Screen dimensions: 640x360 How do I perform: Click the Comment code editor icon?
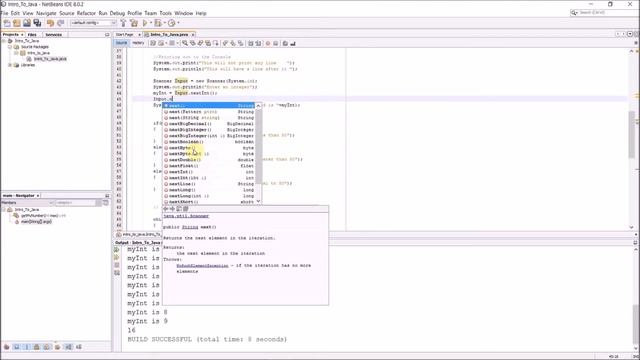click(285, 43)
